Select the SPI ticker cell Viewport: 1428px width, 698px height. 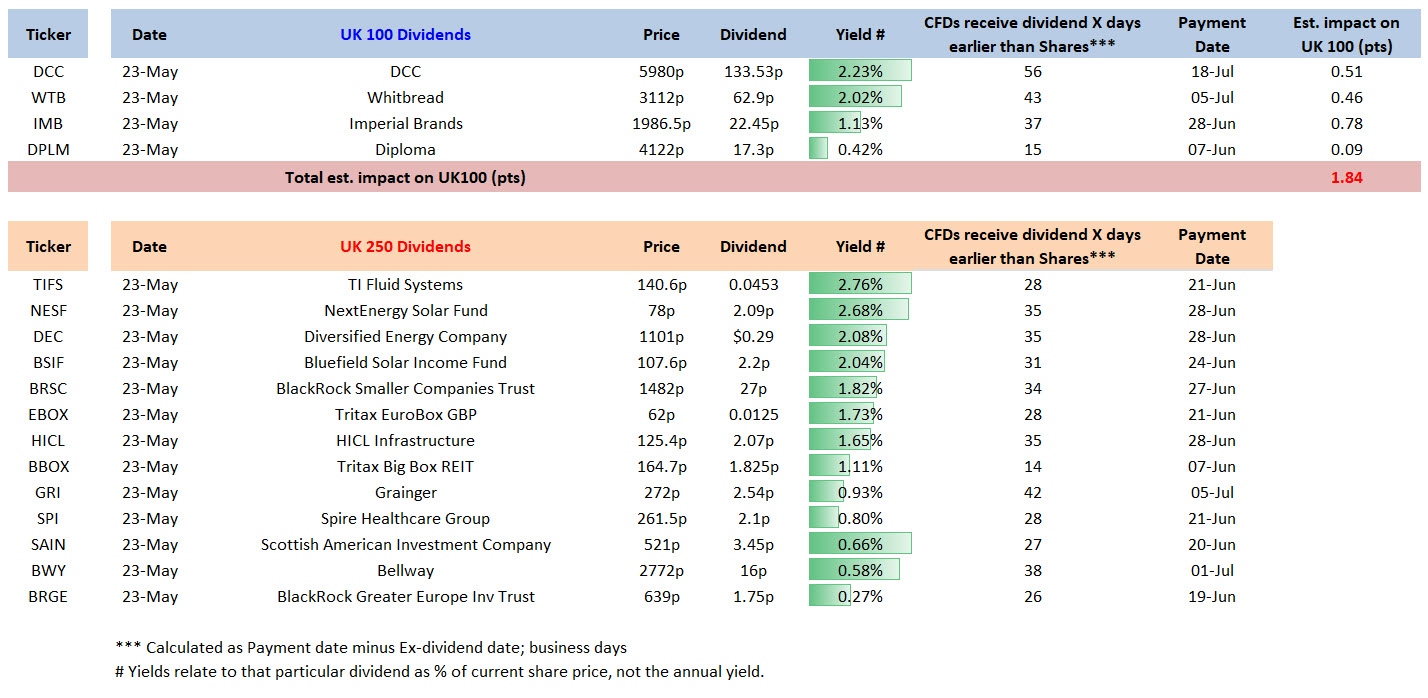(x=48, y=518)
